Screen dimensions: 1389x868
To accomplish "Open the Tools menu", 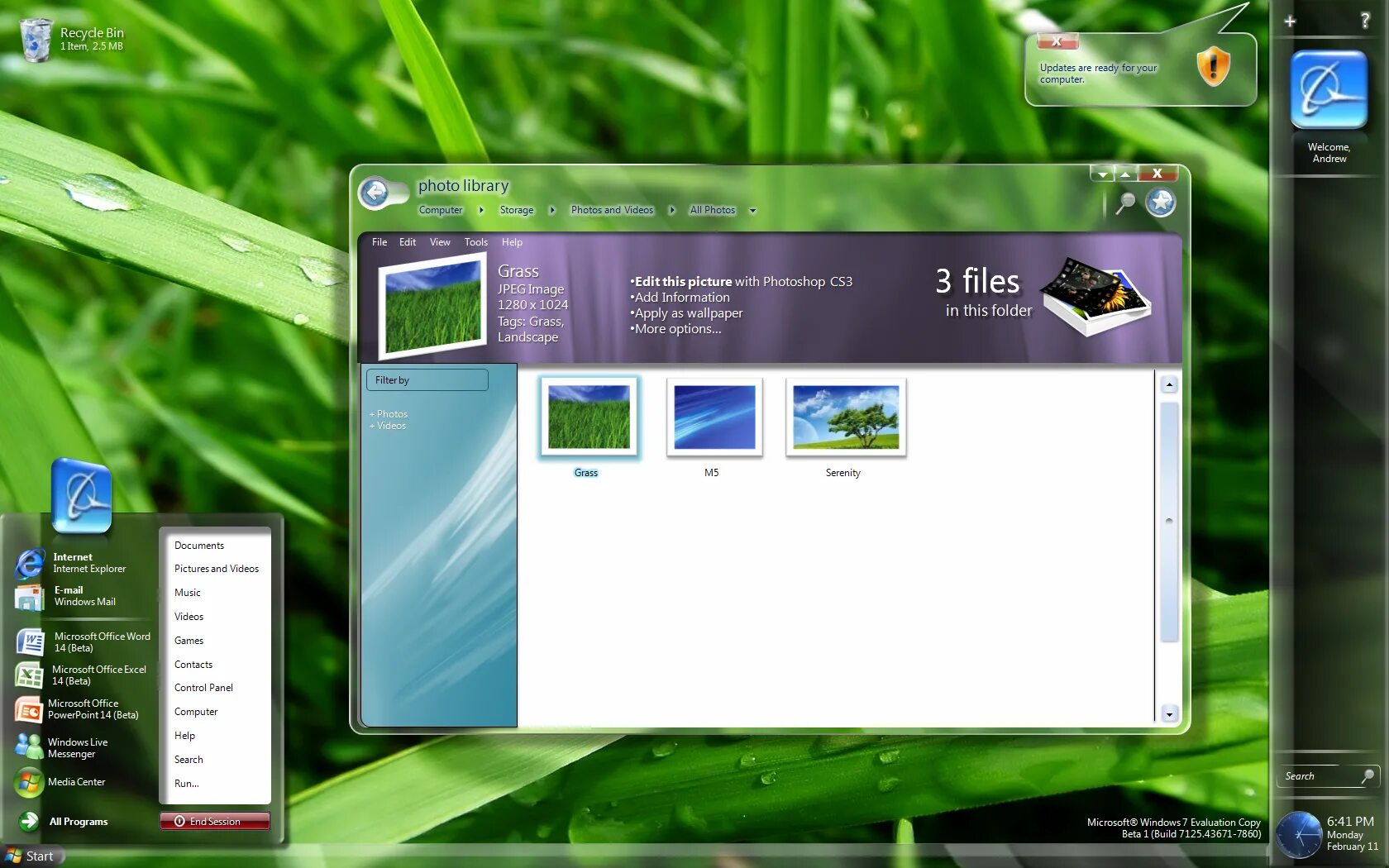I will [x=476, y=242].
